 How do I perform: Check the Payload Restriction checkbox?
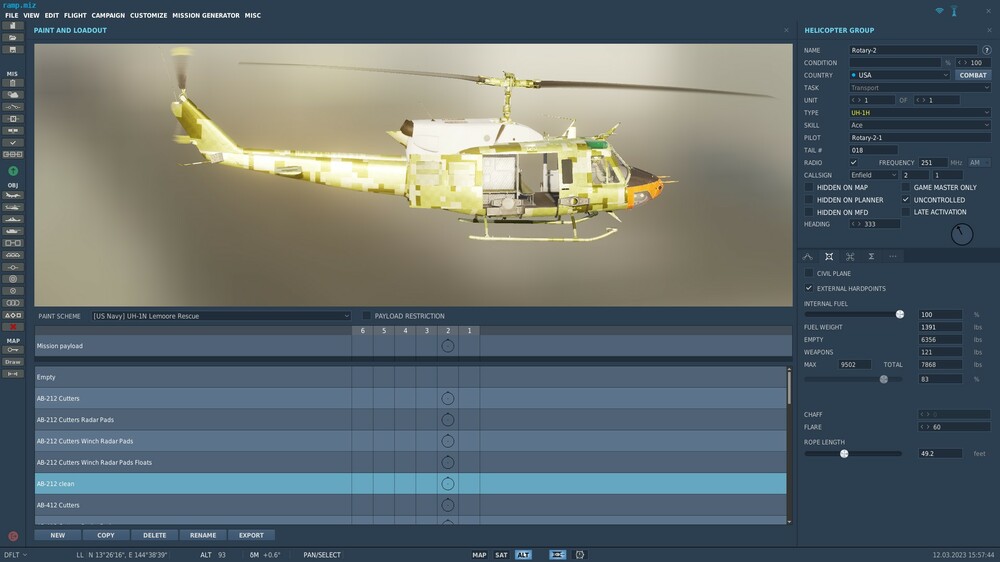click(367, 316)
